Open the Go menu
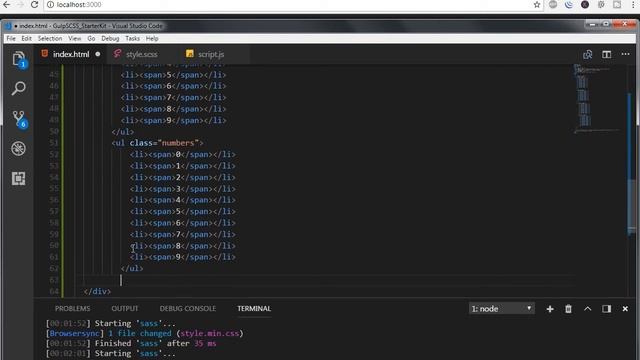640x360 pixels. 91,38
